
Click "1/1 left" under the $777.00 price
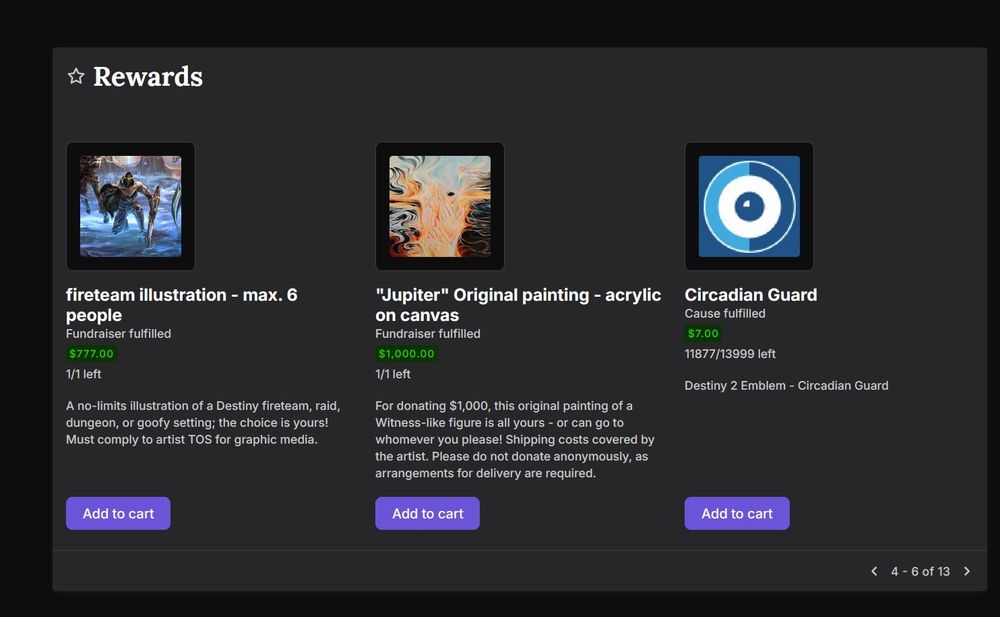point(84,374)
